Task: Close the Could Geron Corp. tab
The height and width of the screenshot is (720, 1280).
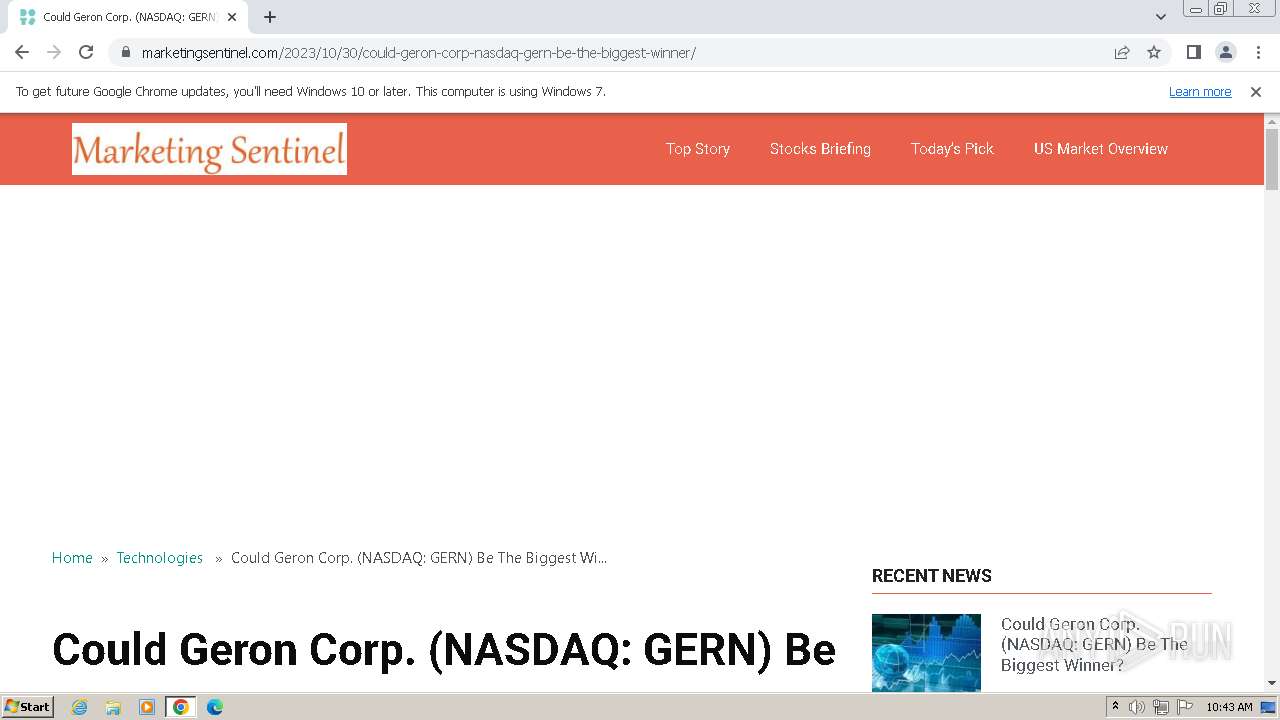Action: pos(232,17)
